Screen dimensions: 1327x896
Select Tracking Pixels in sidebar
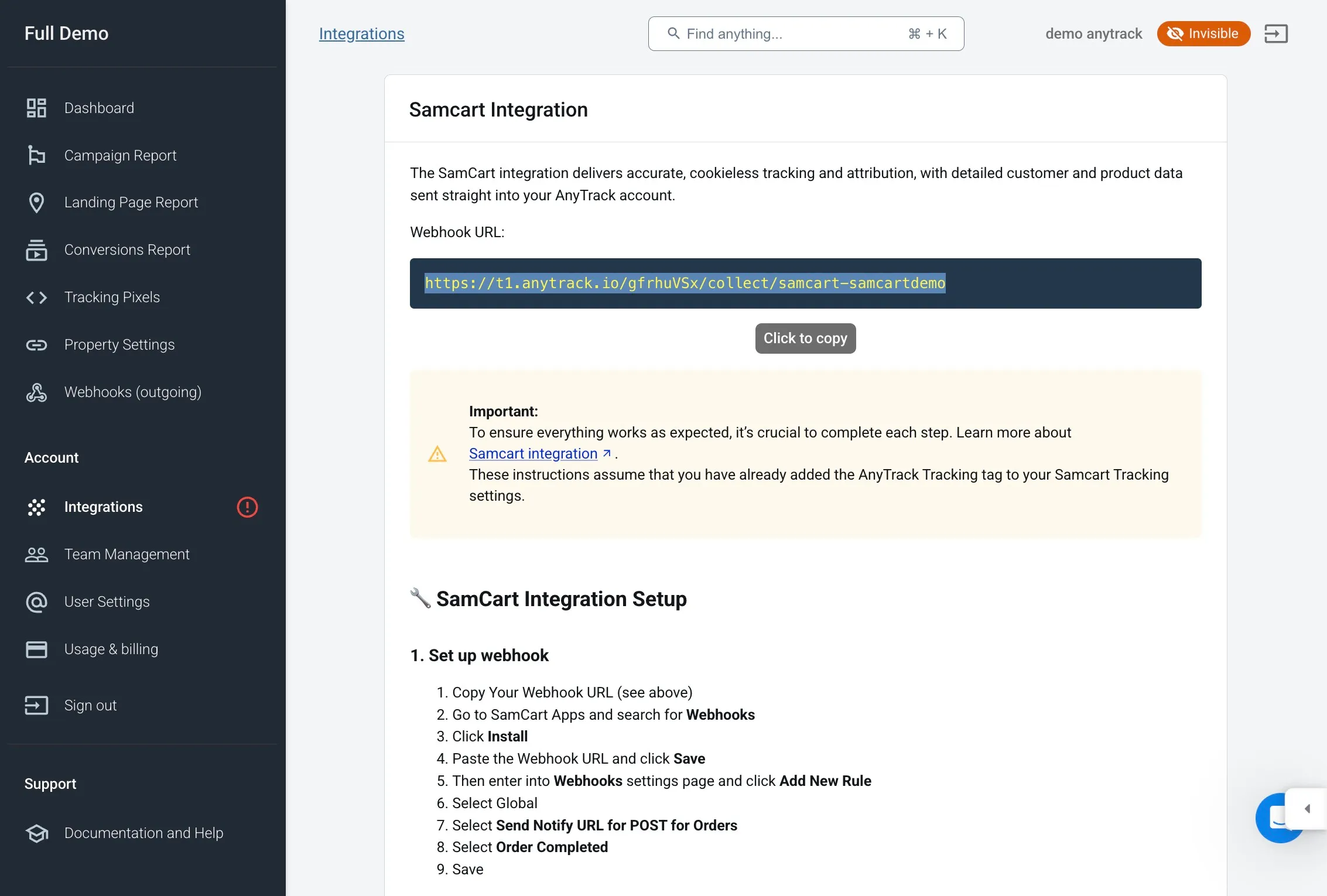pos(112,297)
